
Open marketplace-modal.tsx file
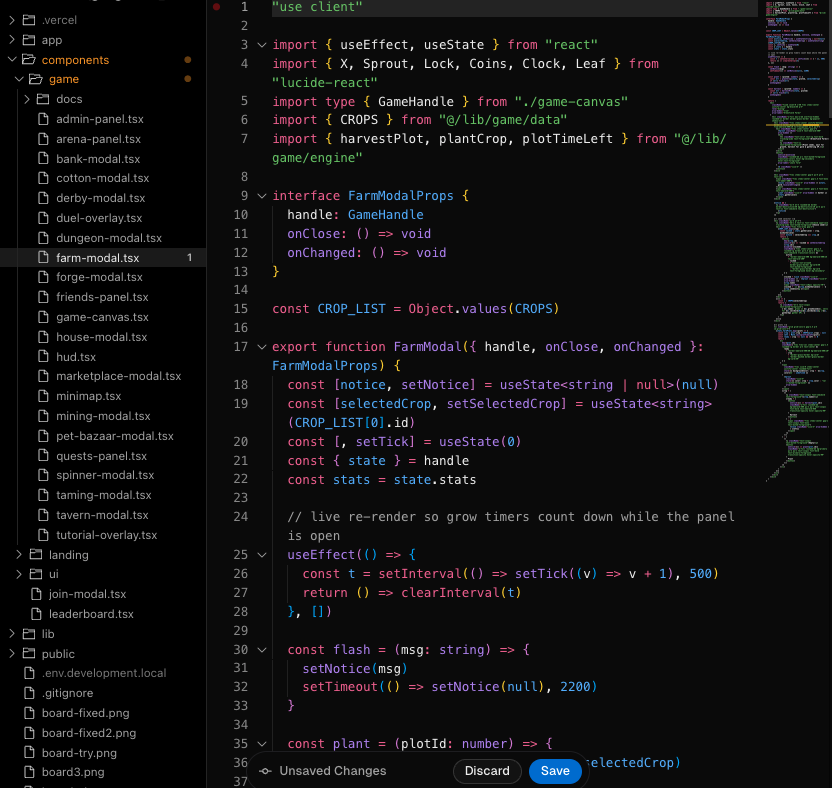coord(119,376)
